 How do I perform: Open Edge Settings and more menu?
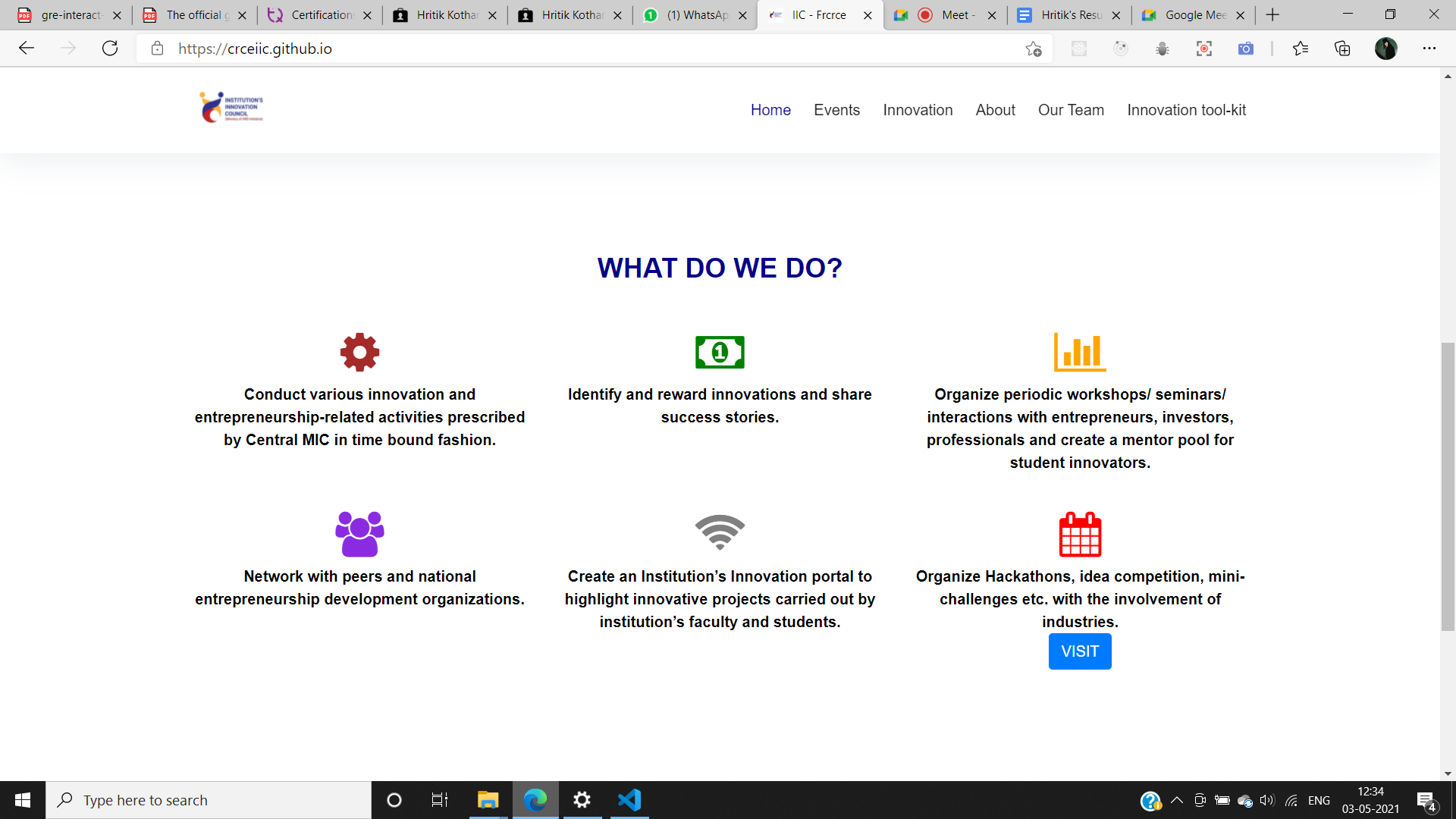(1429, 49)
